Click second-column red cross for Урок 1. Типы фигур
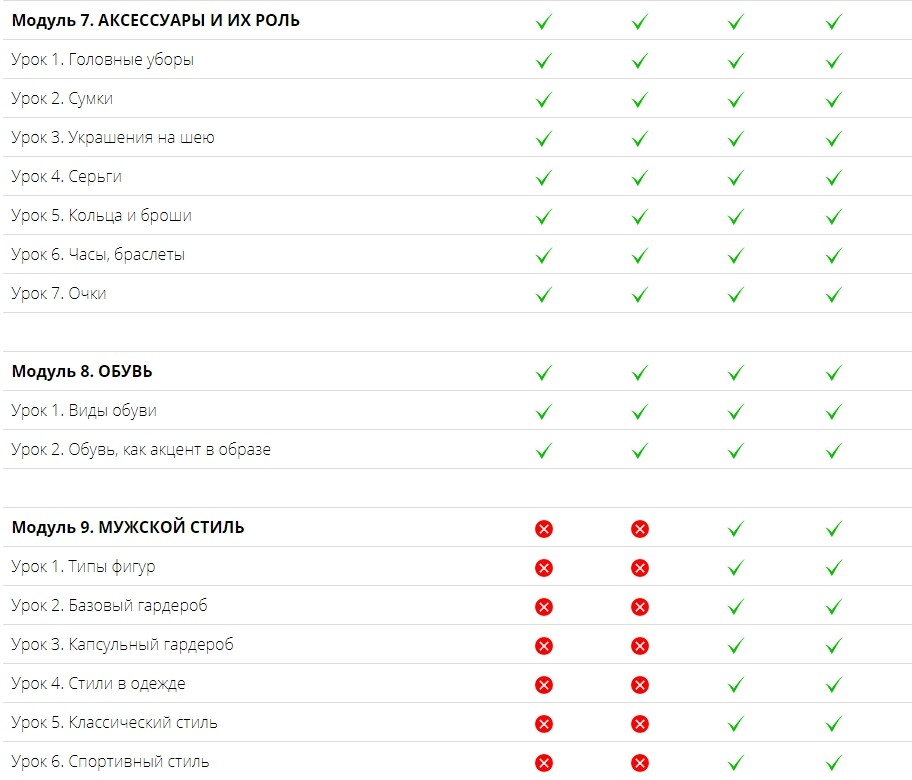Image resolution: width=912 pixels, height=780 pixels. [x=640, y=568]
